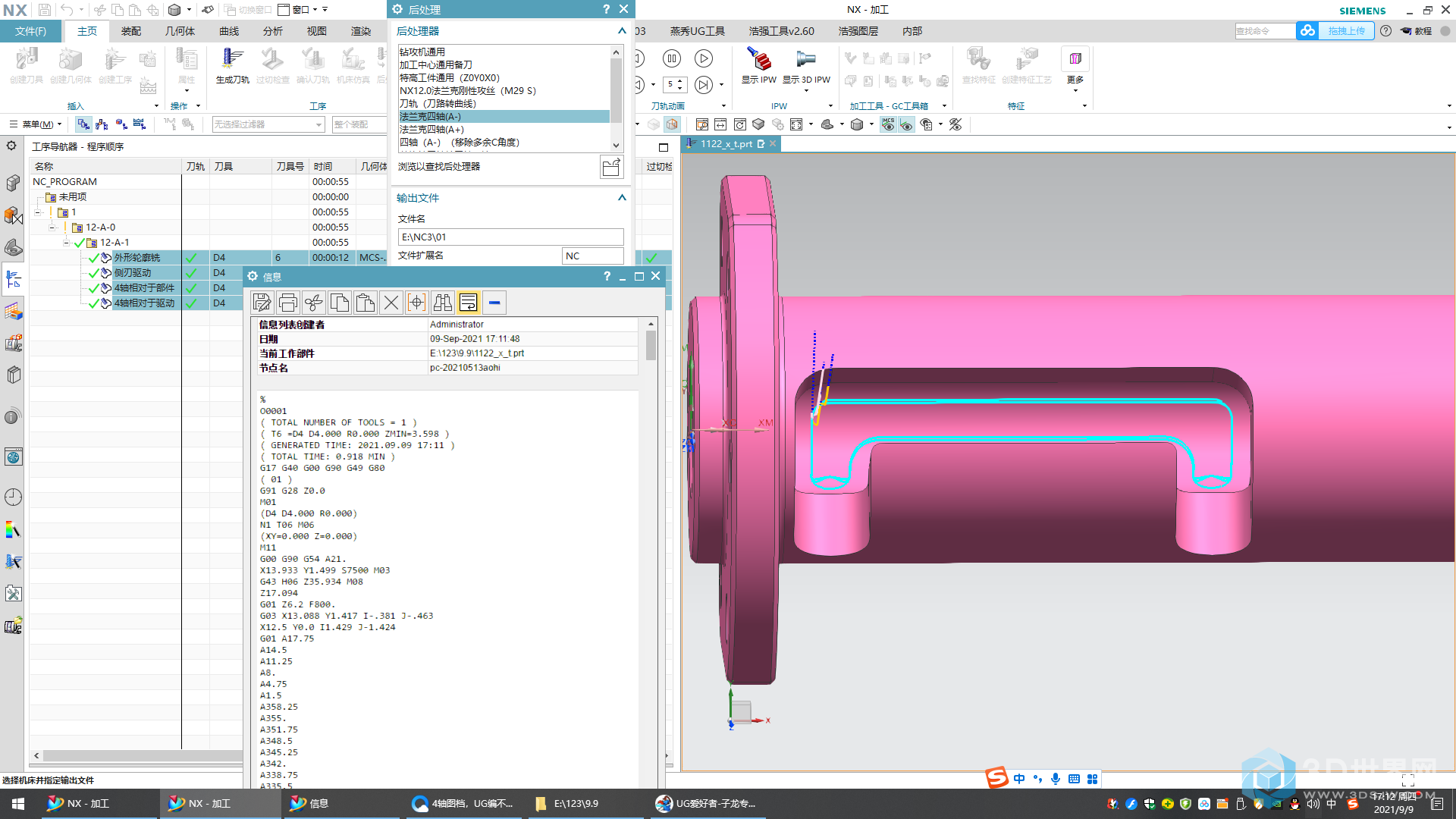Open the History clock sidebar icon
Screen dimensions: 1456x819
tap(13, 497)
